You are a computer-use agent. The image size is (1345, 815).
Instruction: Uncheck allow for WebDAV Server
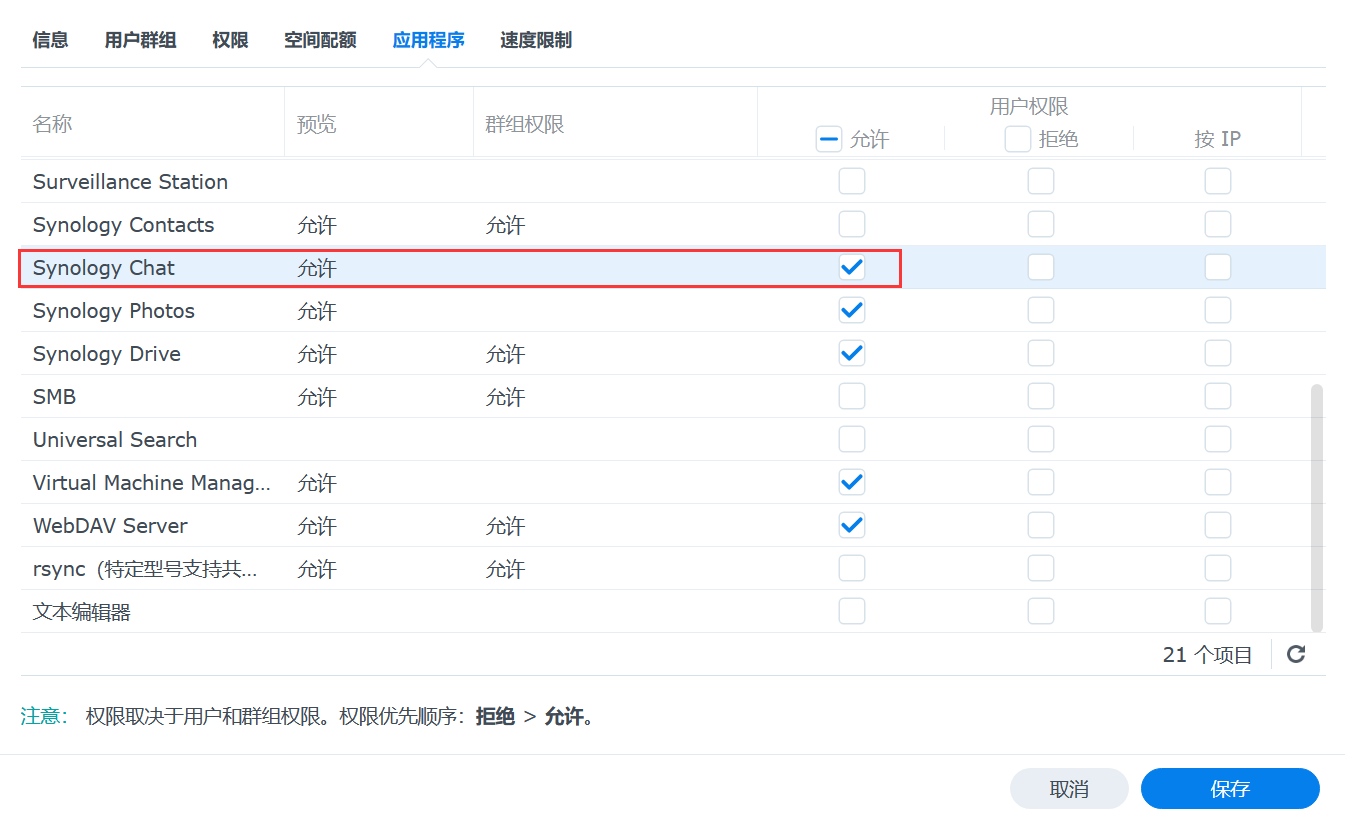click(852, 525)
